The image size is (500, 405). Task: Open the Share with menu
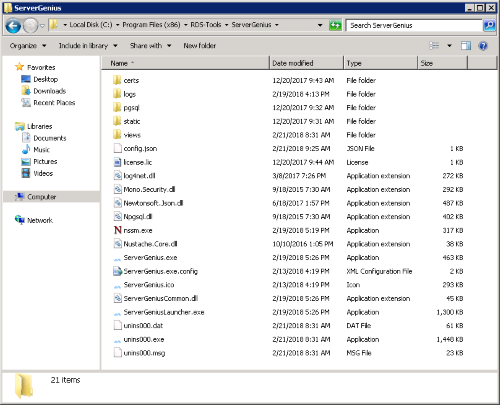(150, 46)
